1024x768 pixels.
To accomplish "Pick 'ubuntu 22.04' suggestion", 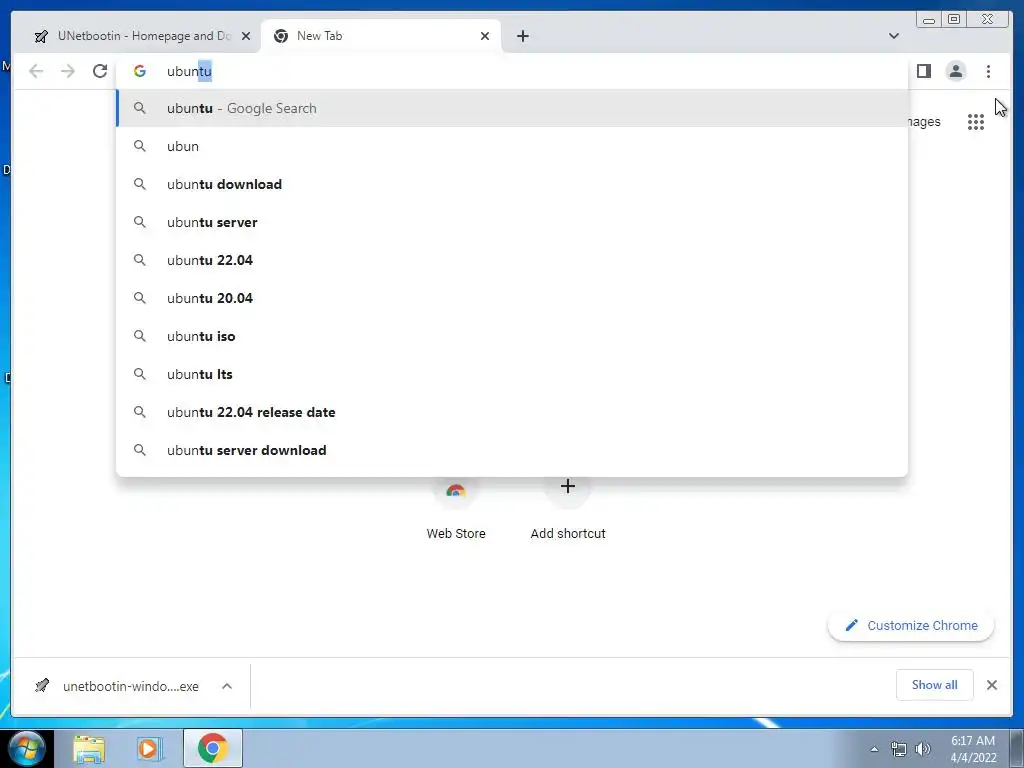I will 512,260.
